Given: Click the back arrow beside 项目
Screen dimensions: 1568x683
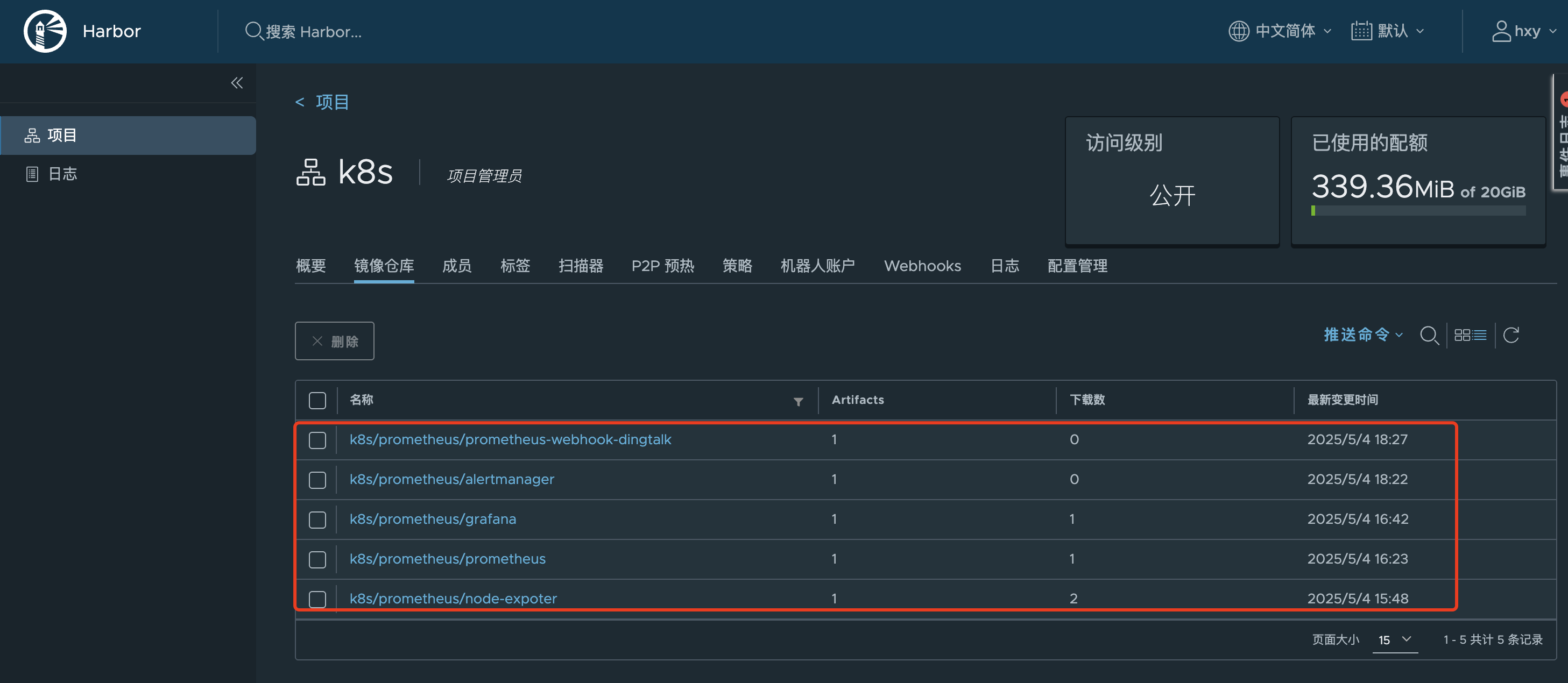Looking at the screenshot, I should [x=300, y=102].
